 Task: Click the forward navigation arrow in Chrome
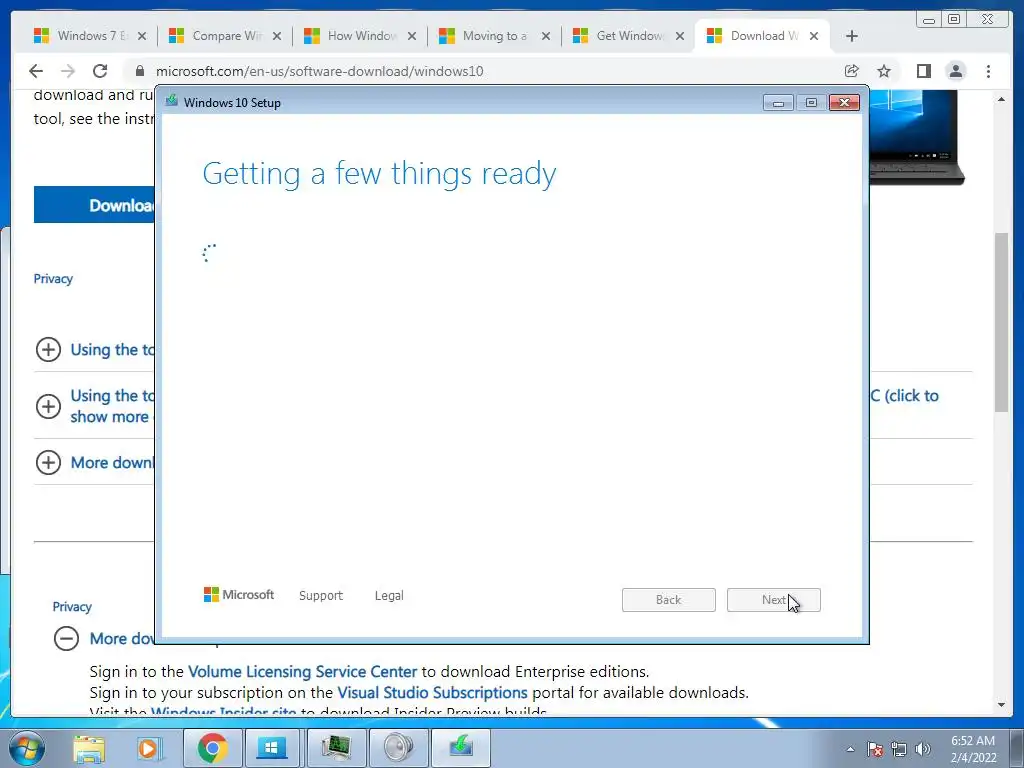(67, 71)
